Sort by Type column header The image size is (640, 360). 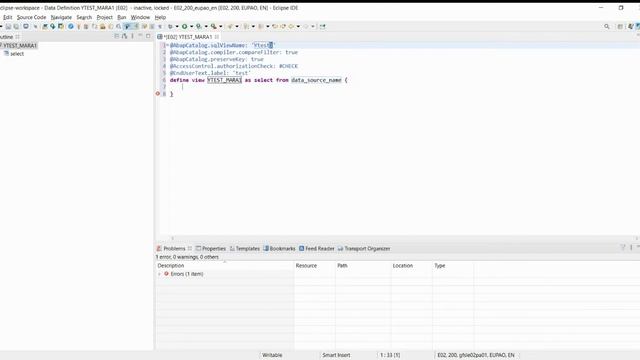(x=453, y=265)
